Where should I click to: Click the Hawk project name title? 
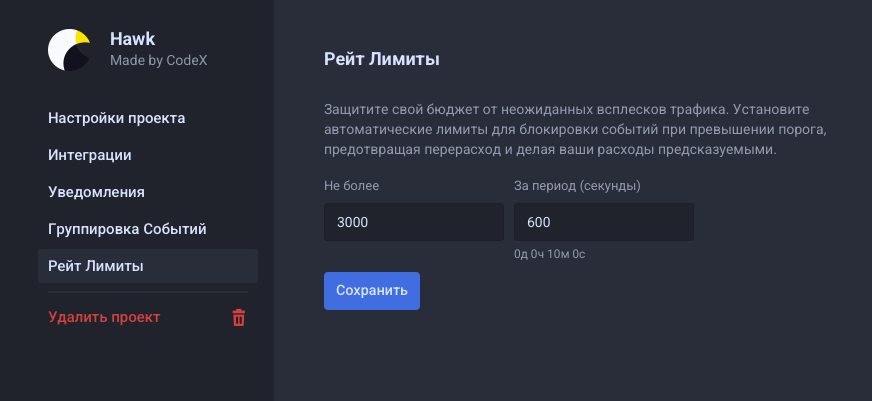(x=132, y=40)
